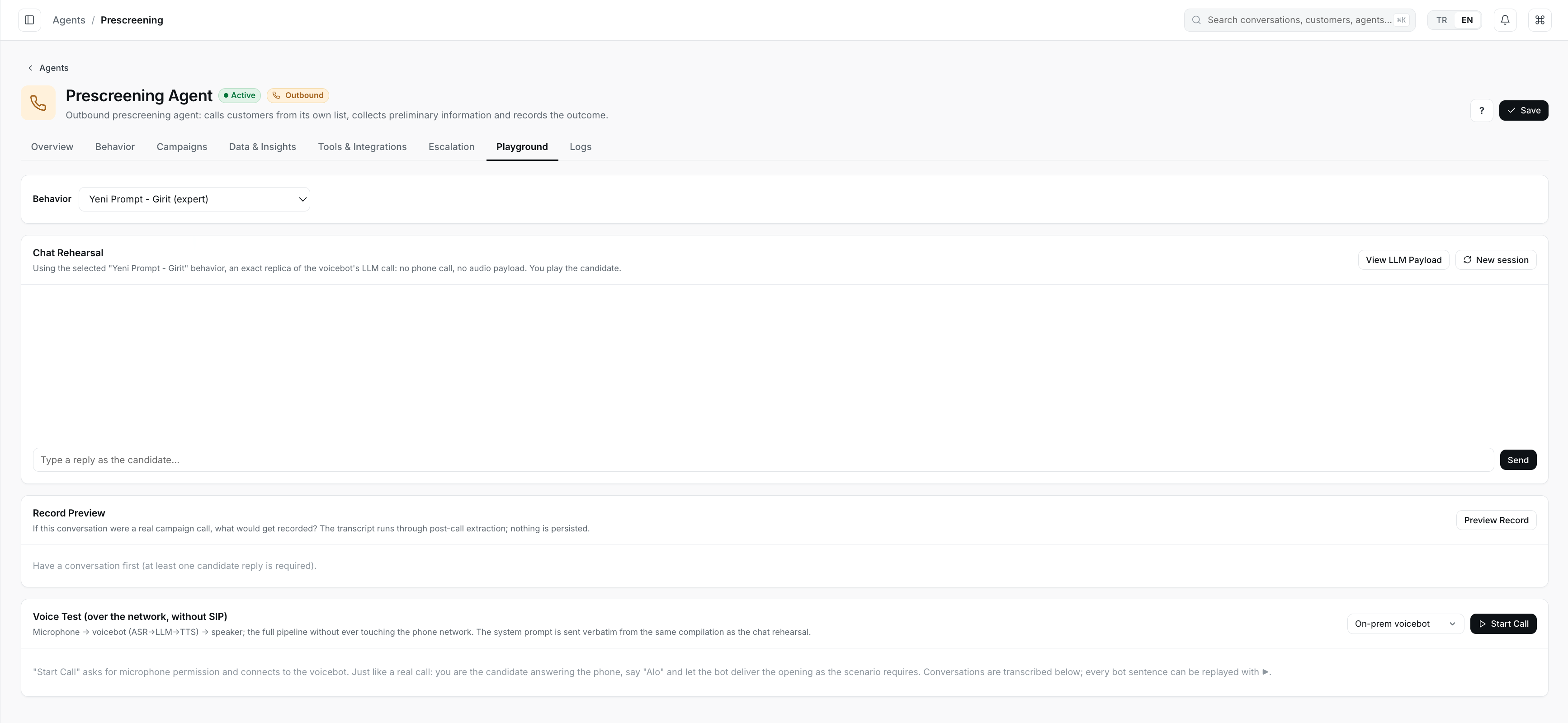Viewport: 1568px width, 723px height.
Task: Click the Voice Test heading
Action: [x=130, y=616]
